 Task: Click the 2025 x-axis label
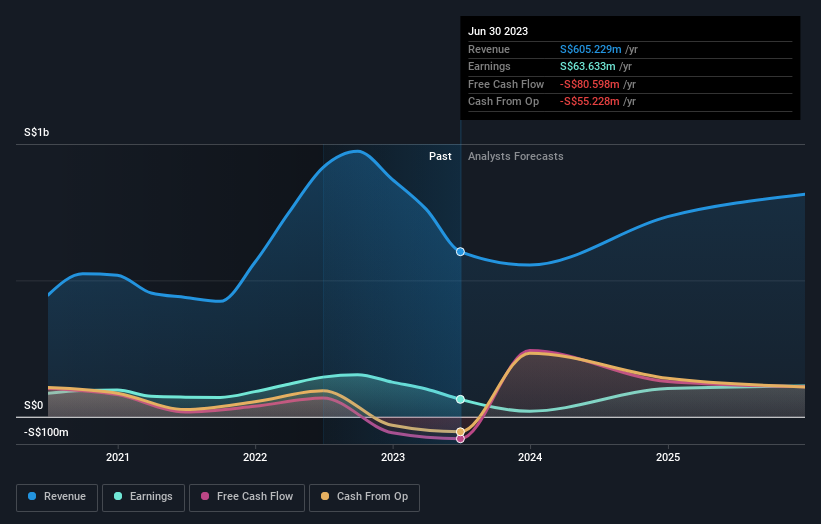(x=668, y=457)
